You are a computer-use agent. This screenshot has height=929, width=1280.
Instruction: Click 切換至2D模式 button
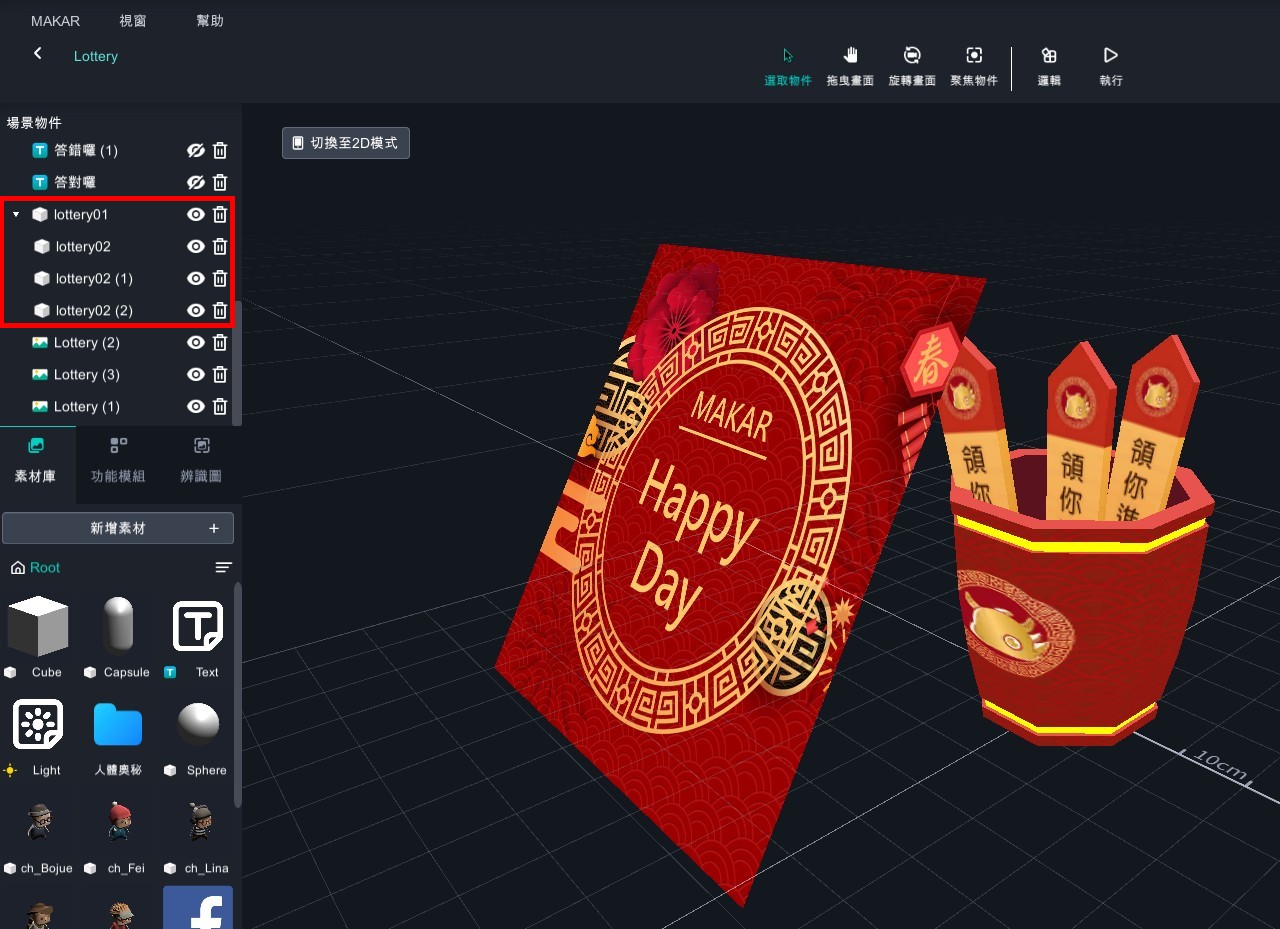(x=345, y=143)
